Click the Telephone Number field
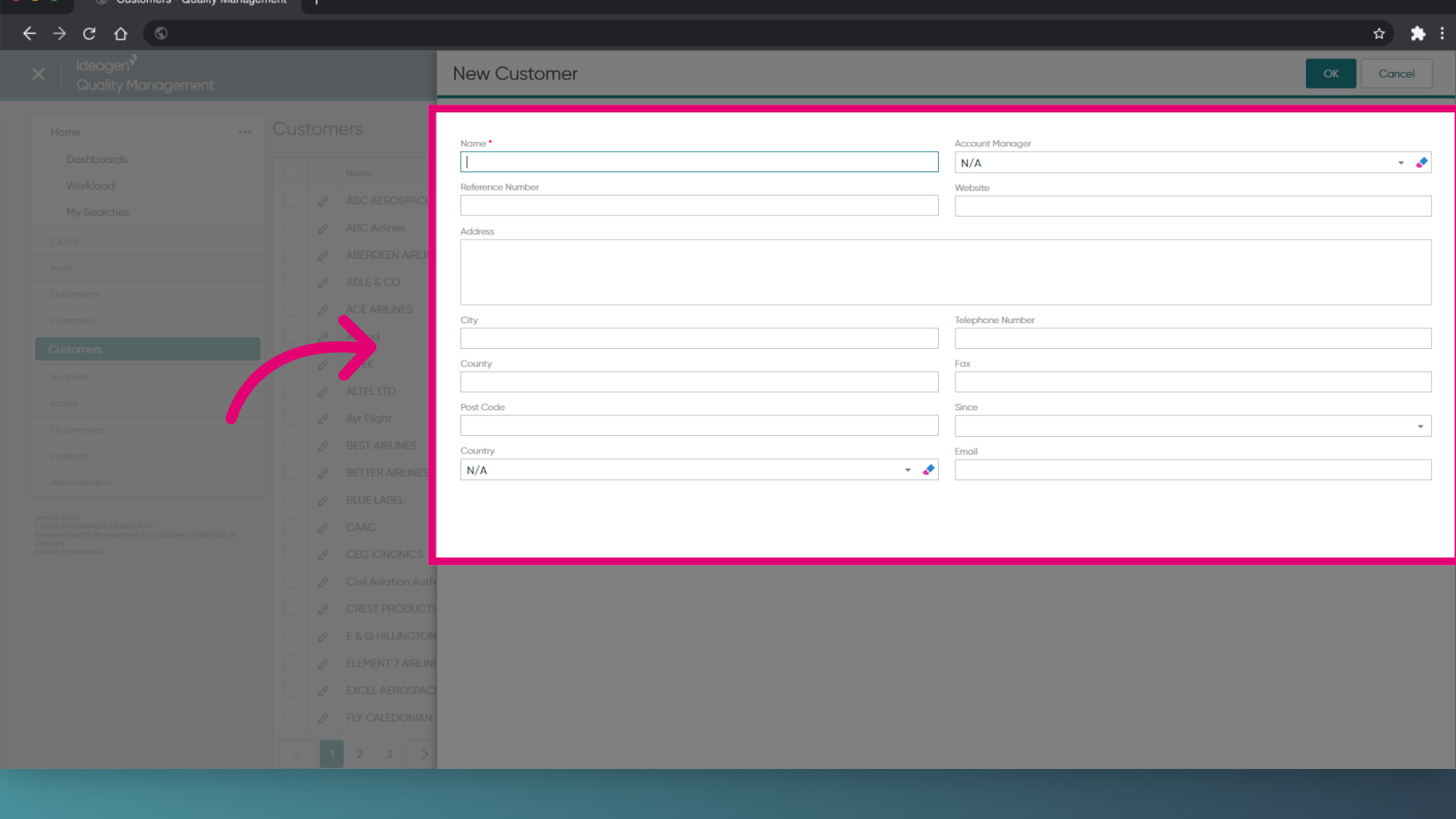Viewport: 1456px width, 819px height. pyautogui.click(x=1193, y=338)
